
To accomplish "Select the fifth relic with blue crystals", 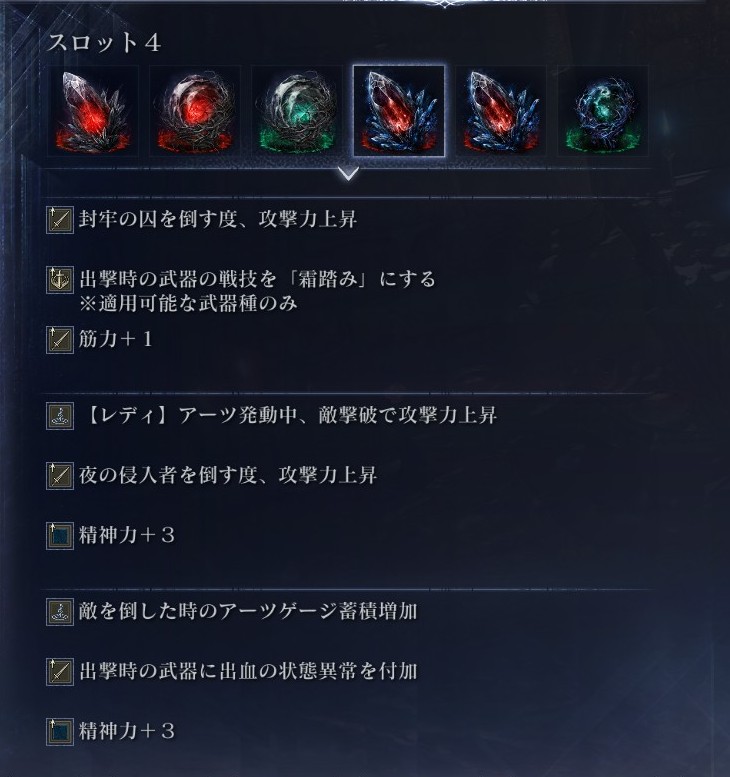I will pos(501,111).
